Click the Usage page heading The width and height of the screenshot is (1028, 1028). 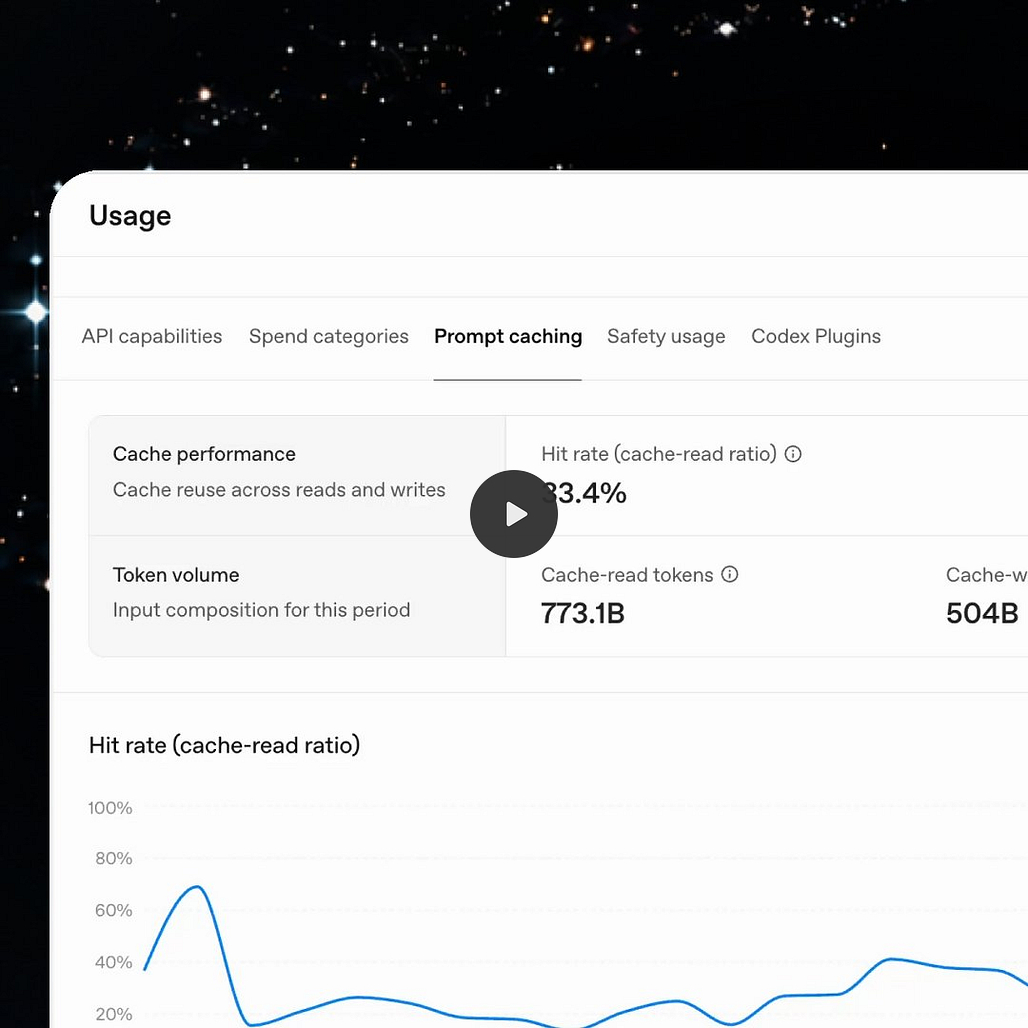click(130, 216)
